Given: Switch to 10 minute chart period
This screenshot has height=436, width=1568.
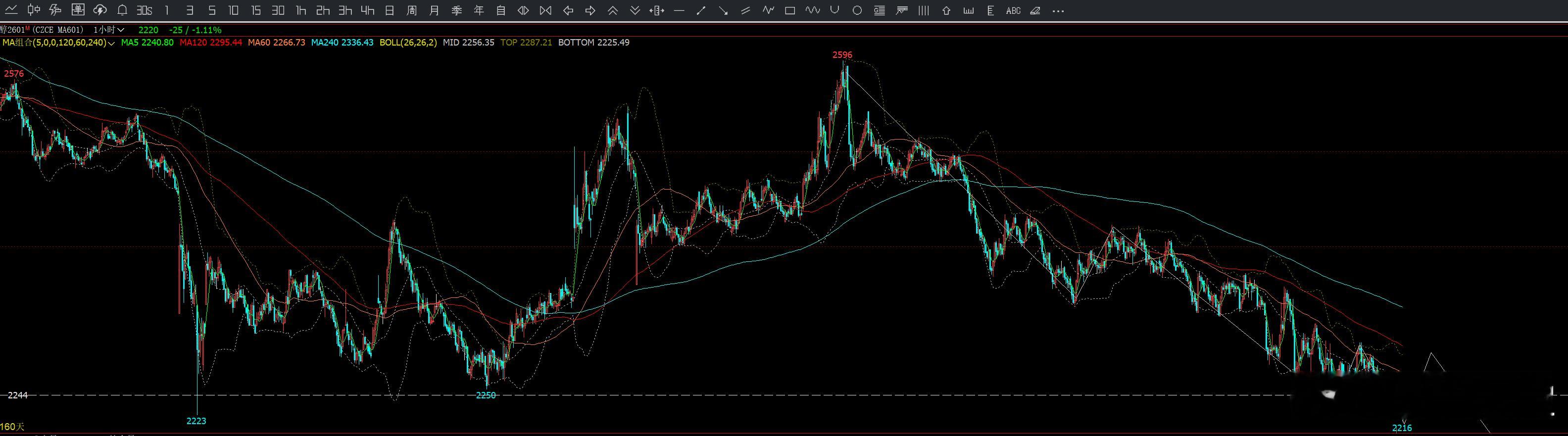Looking at the screenshot, I should click(x=234, y=10).
